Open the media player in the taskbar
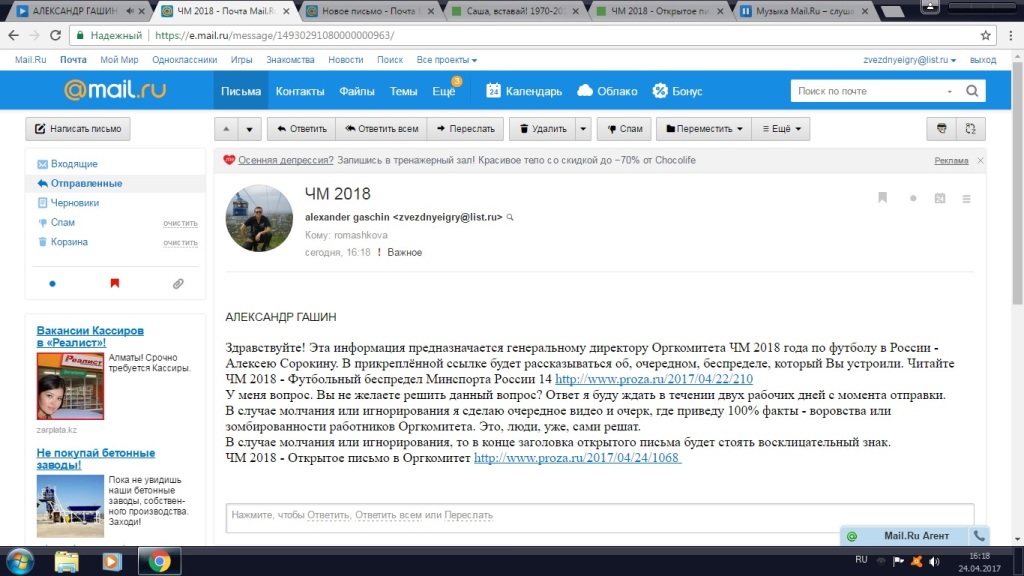 112,562
